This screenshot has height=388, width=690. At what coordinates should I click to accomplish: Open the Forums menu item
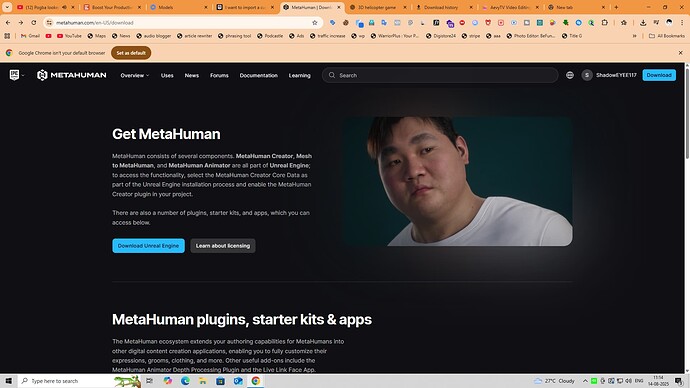(x=219, y=75)
